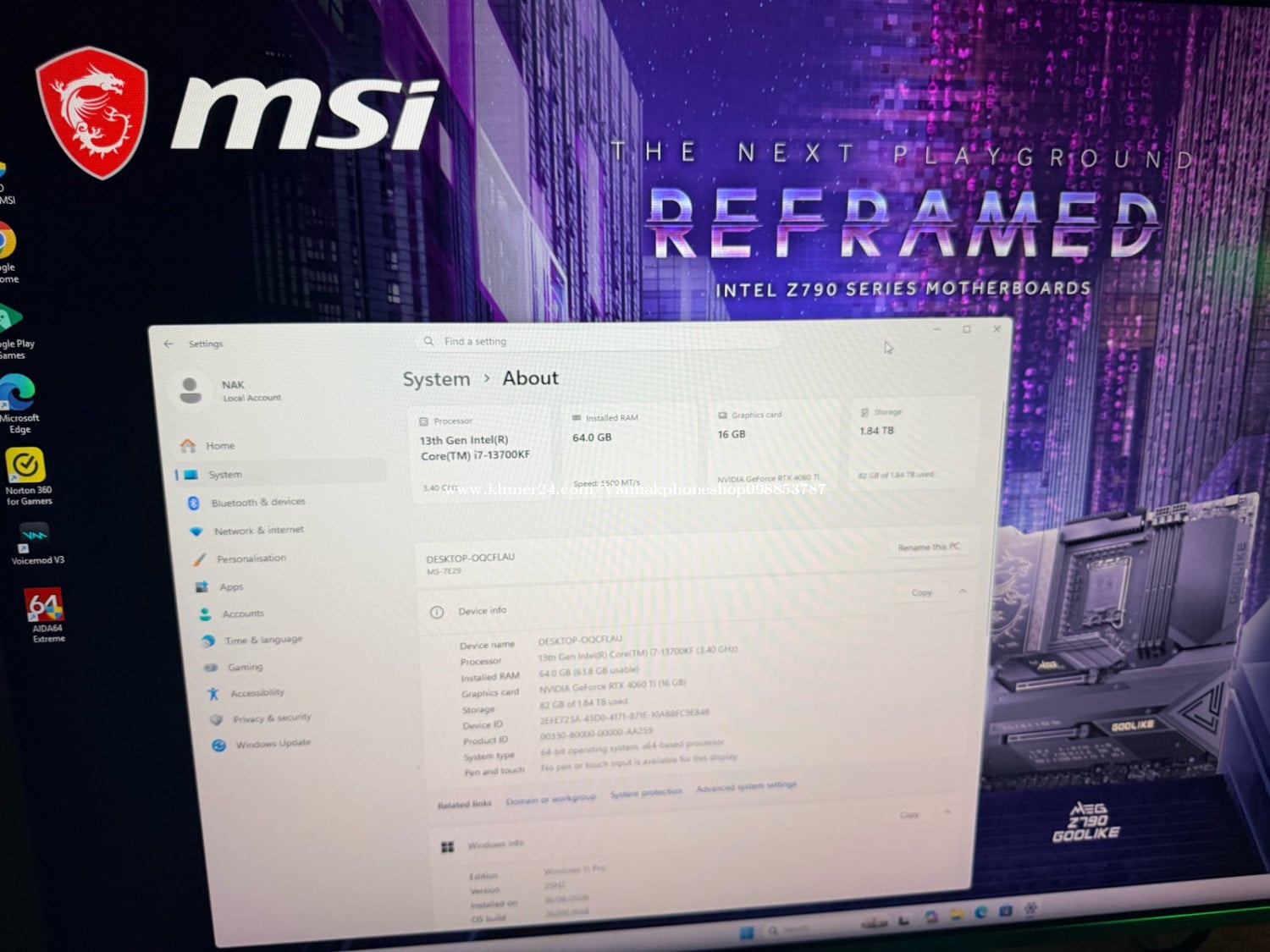Open the Google Chrome desktop shortcut
The height and width of the screenshot is (952, 1270).
[7, 252]
